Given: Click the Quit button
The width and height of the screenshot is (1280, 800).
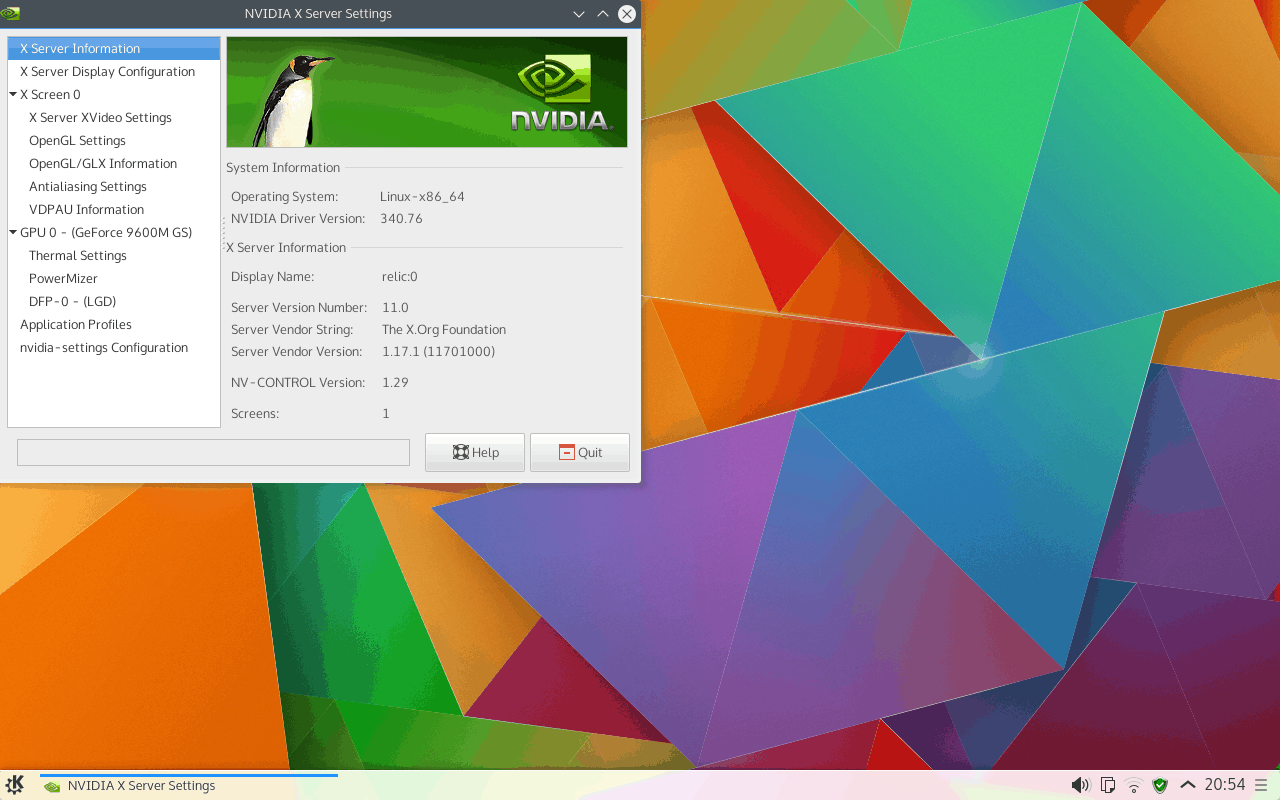Looking at the screenshot, I should point(580,452).
